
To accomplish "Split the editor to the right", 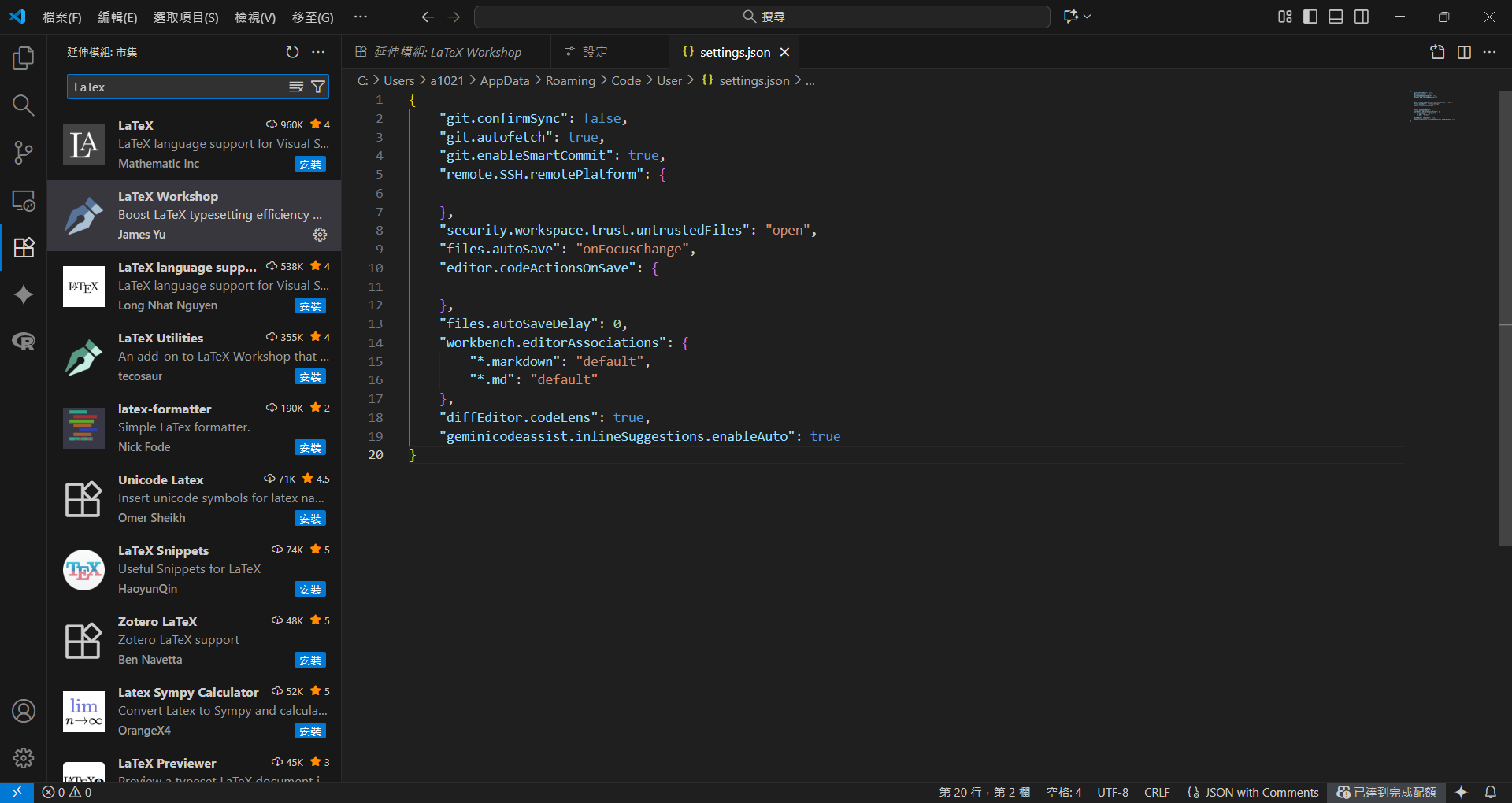I will tap(1464, 52).
